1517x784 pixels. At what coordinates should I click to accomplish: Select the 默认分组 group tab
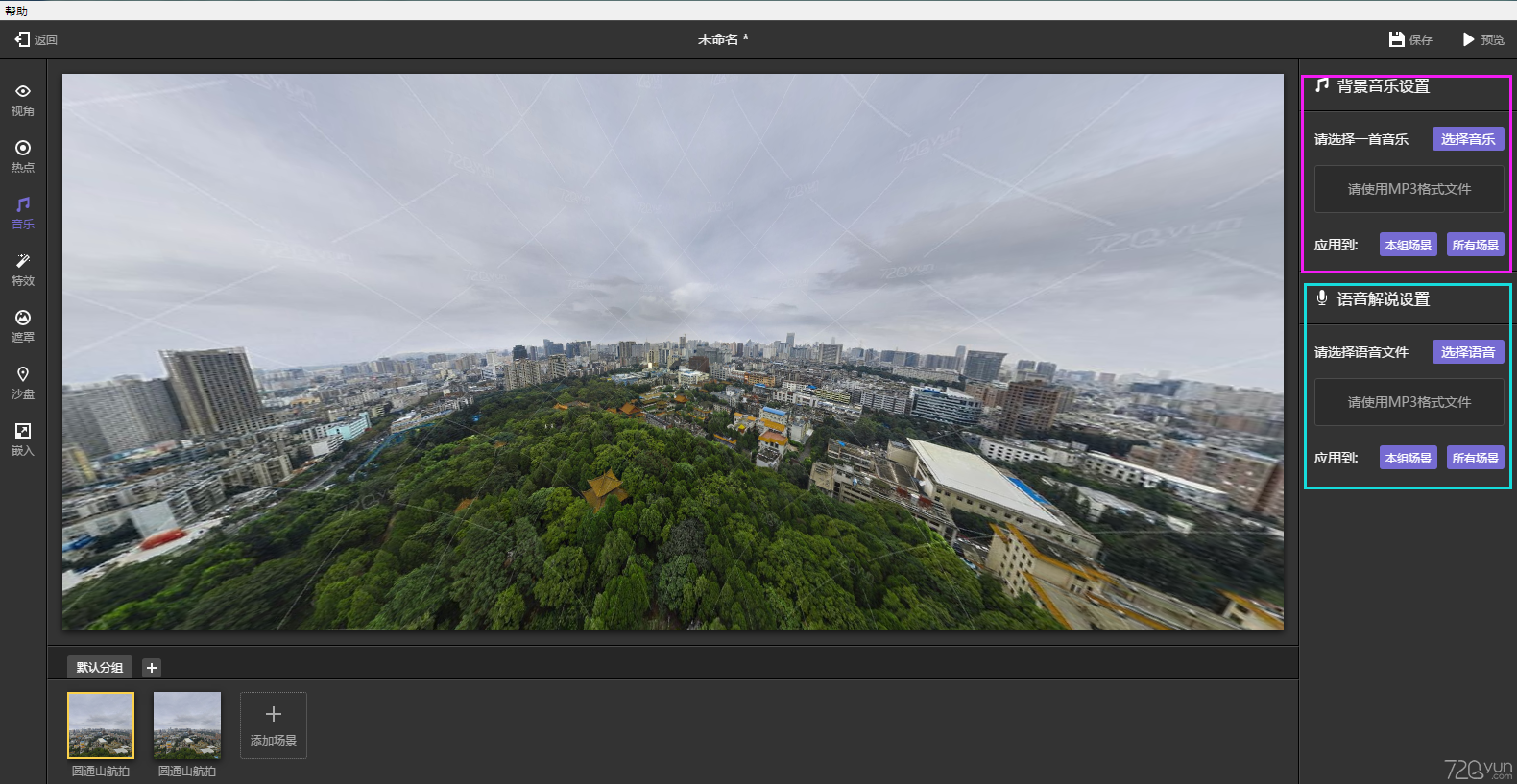[x=100, y=667]
